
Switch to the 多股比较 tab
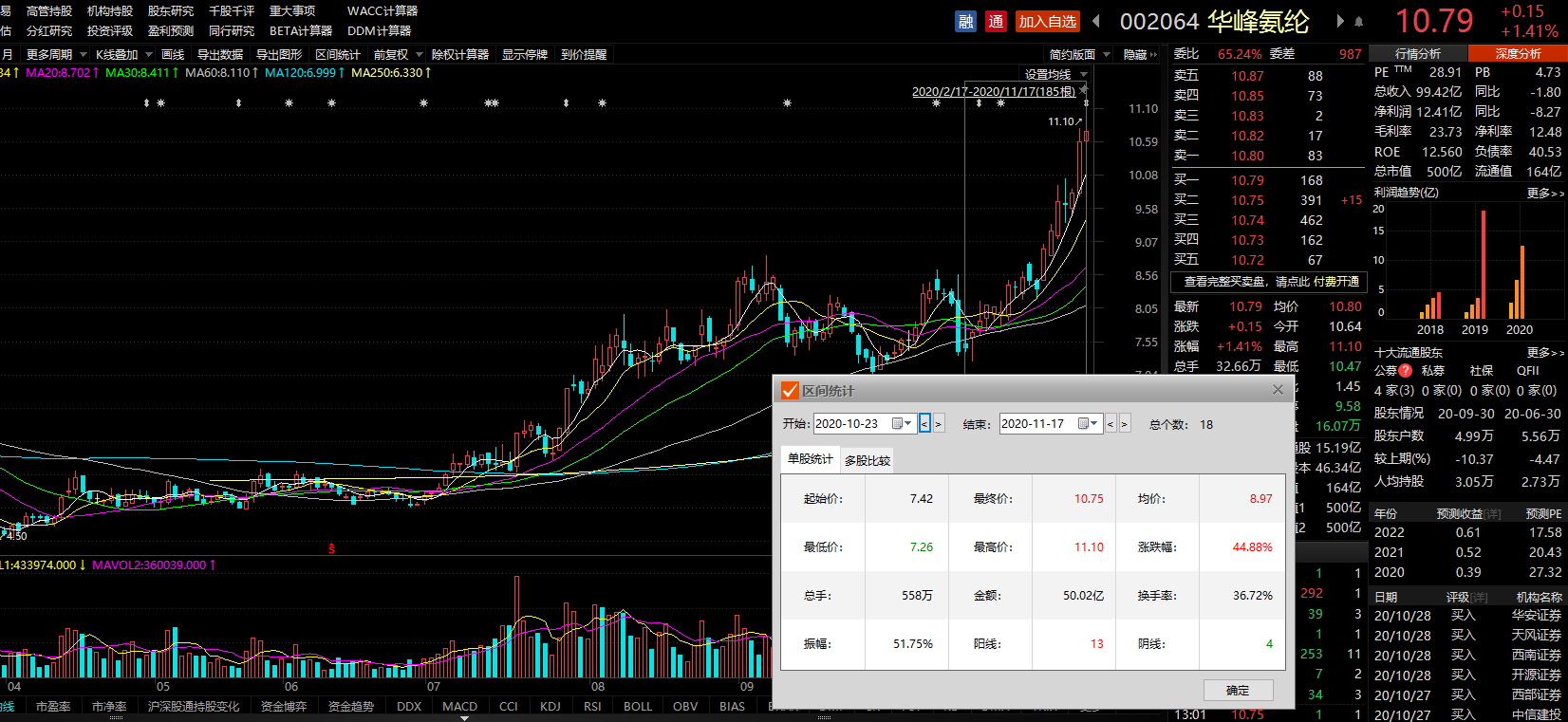(868, 460)
